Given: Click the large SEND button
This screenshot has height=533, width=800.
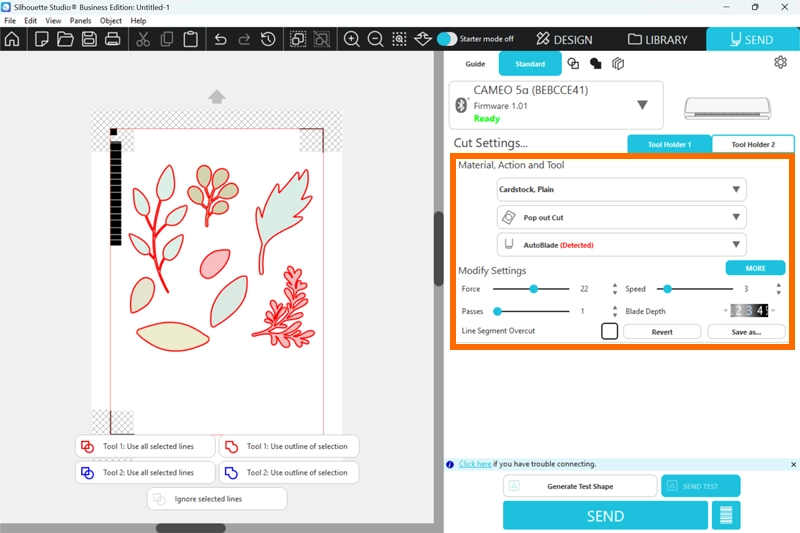Looking at the screenshot, I should click(x=604, y=516).
